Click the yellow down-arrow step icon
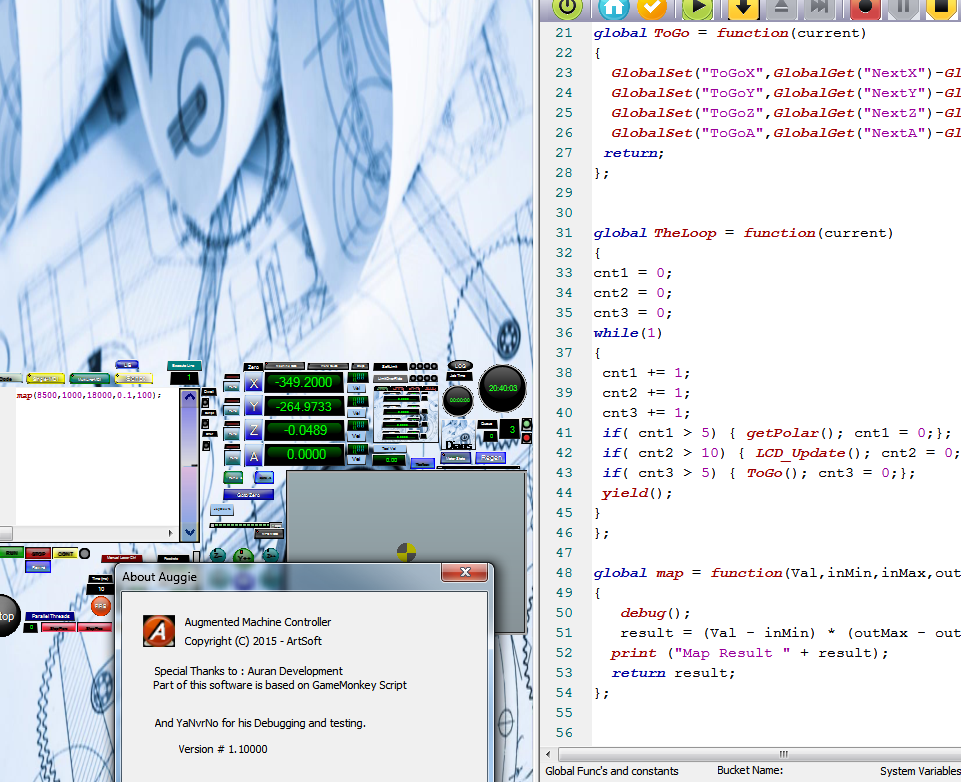This screenshot has height=782, width=961. pos(743,7)
